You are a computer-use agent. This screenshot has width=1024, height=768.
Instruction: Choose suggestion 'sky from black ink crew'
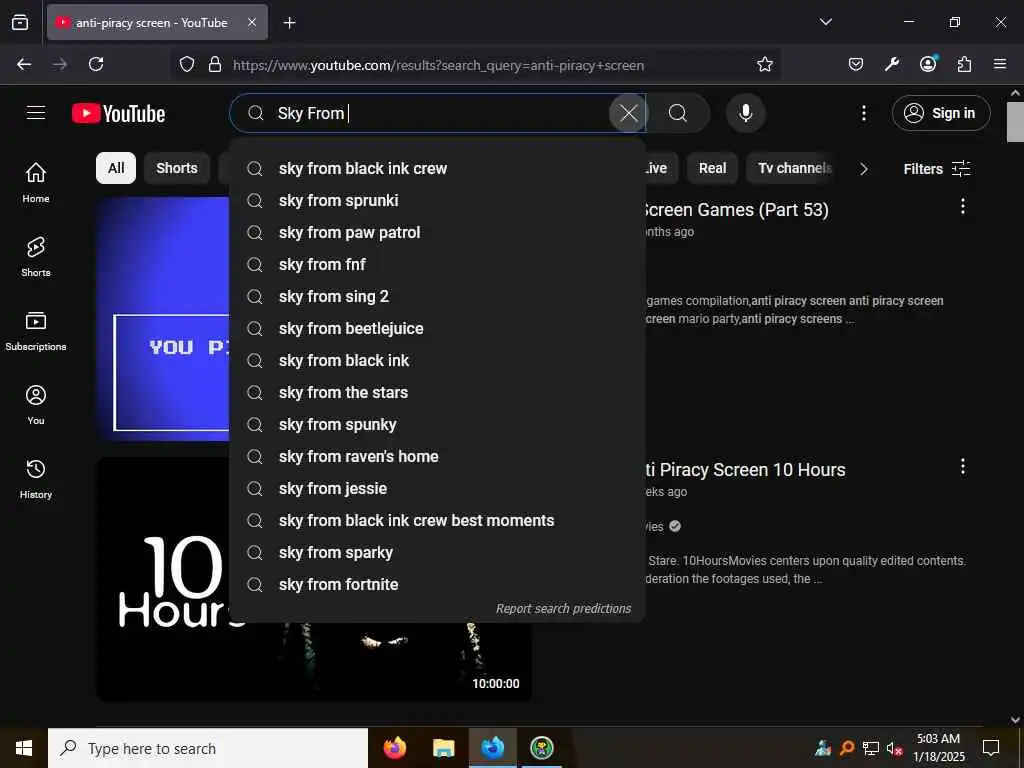click(438, 168)
